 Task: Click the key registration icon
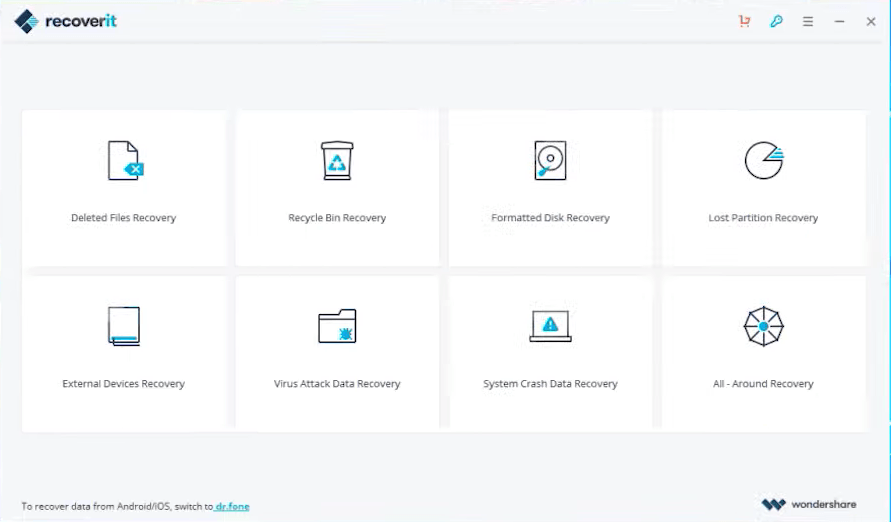point(776,21)
